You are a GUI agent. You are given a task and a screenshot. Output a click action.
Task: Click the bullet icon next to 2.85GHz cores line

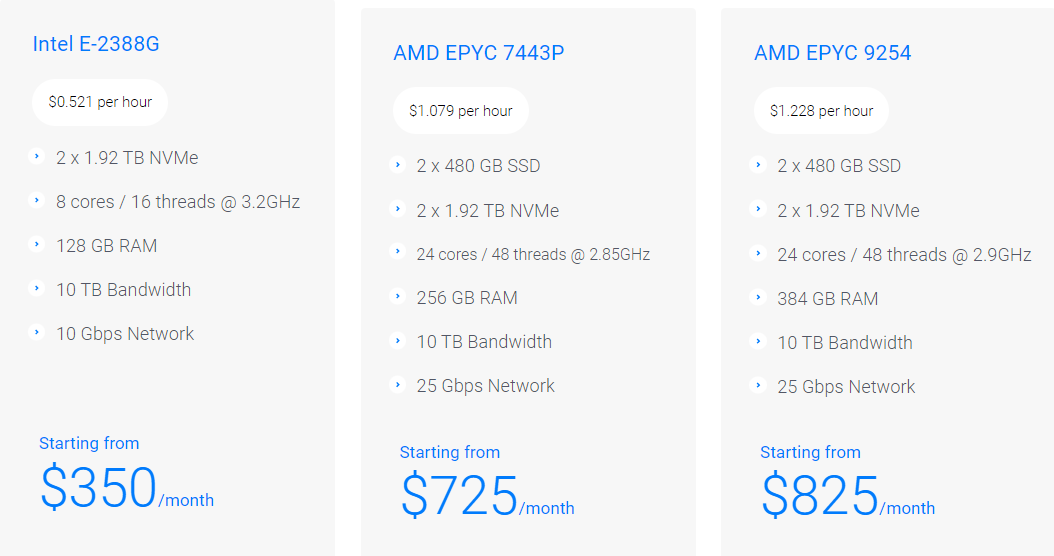point(397,253)
